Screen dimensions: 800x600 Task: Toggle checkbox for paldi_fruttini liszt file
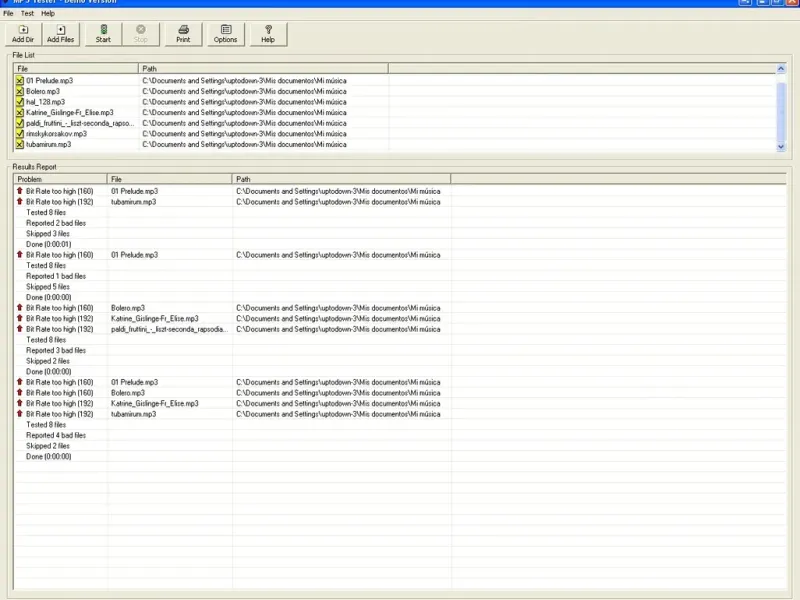(x=19, y=123)
